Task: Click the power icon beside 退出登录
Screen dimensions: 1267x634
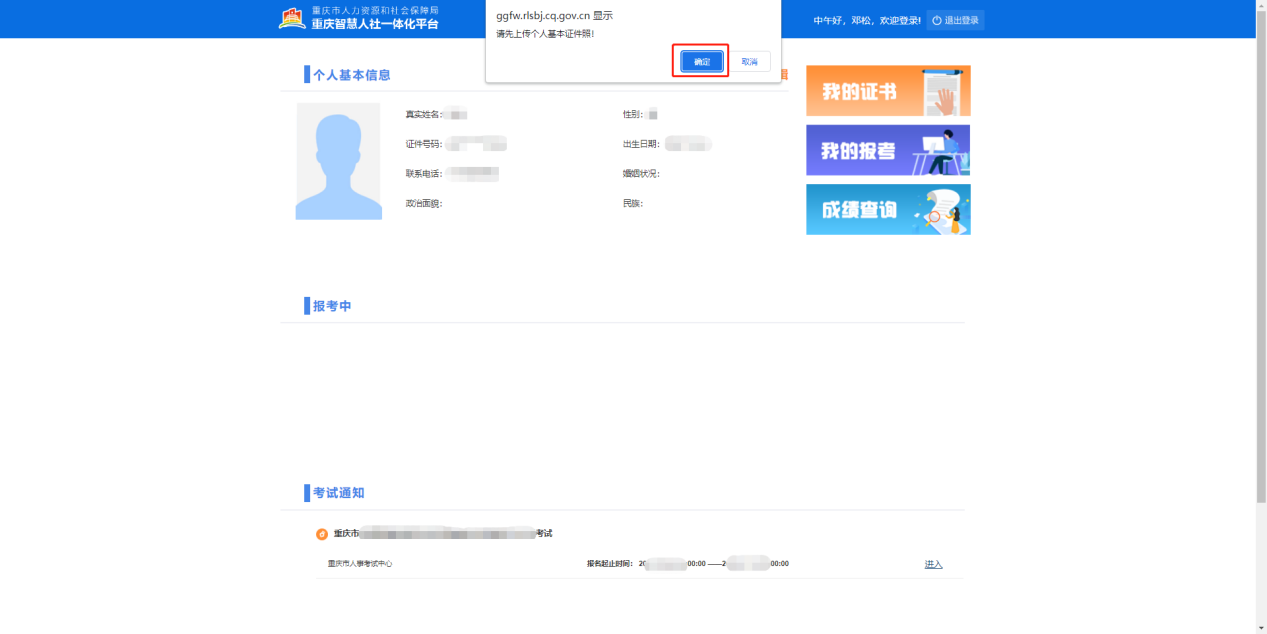Action: click(937, 20)
